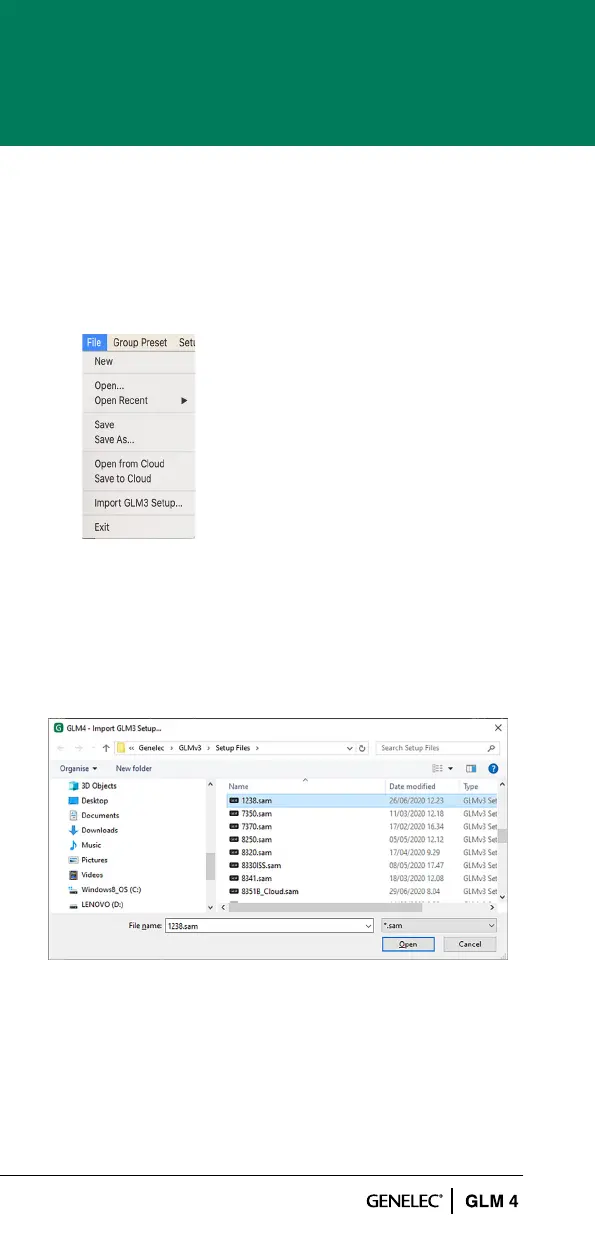This screenshot has height=1247, width=595.
Task: Expand the *.sam file type dropdown
Action: tap(438, 926)
